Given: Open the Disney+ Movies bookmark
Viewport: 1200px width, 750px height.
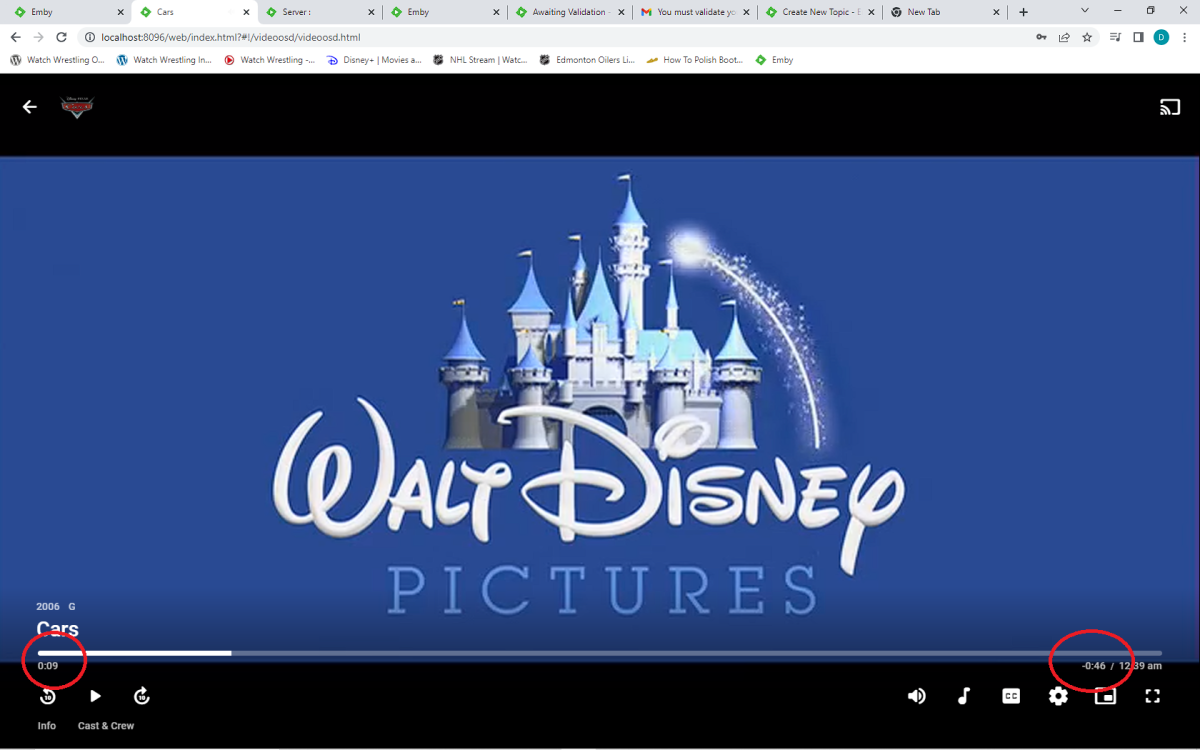Looking at the screenshot, I should coord(375,60).
